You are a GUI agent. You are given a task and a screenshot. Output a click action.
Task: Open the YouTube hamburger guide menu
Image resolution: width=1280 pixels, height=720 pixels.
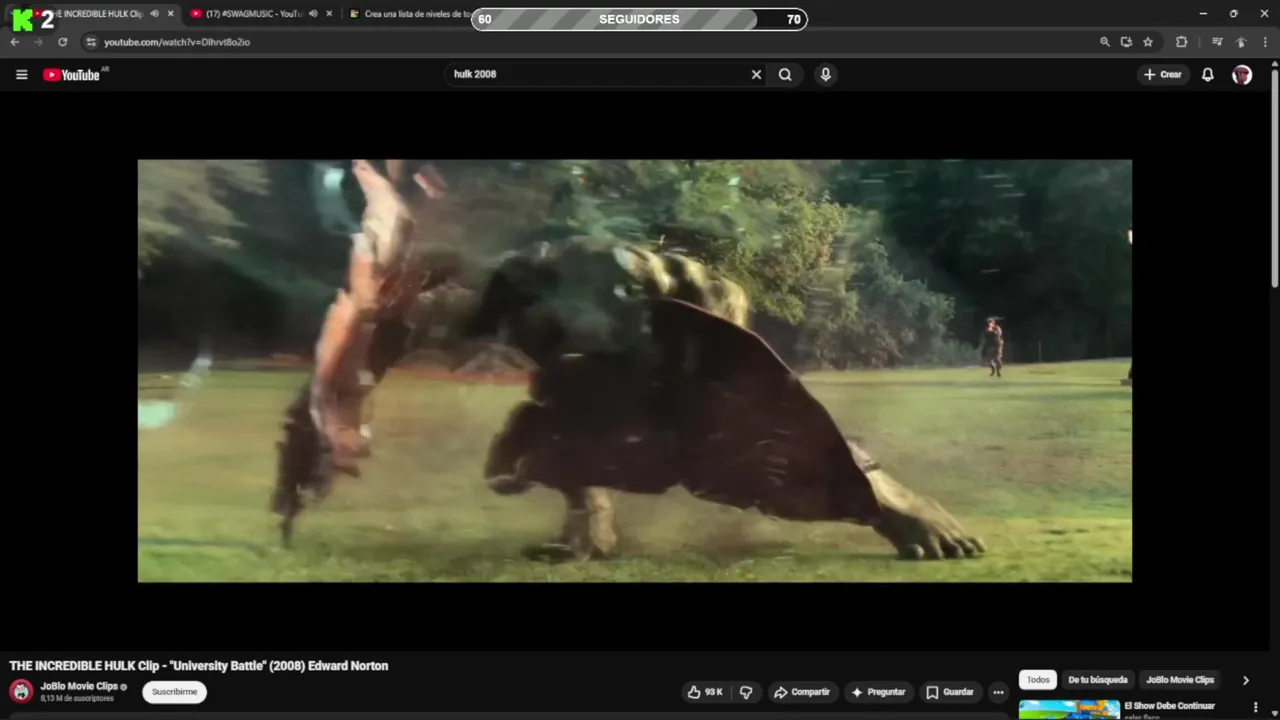point(21,74)
